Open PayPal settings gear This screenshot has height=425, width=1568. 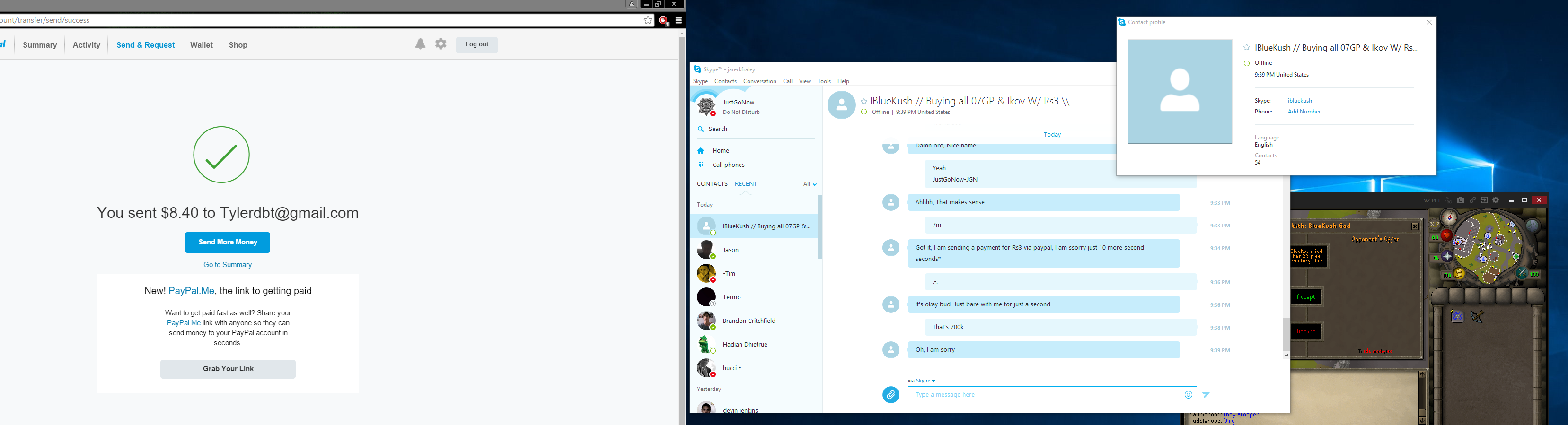click(440, 44)
